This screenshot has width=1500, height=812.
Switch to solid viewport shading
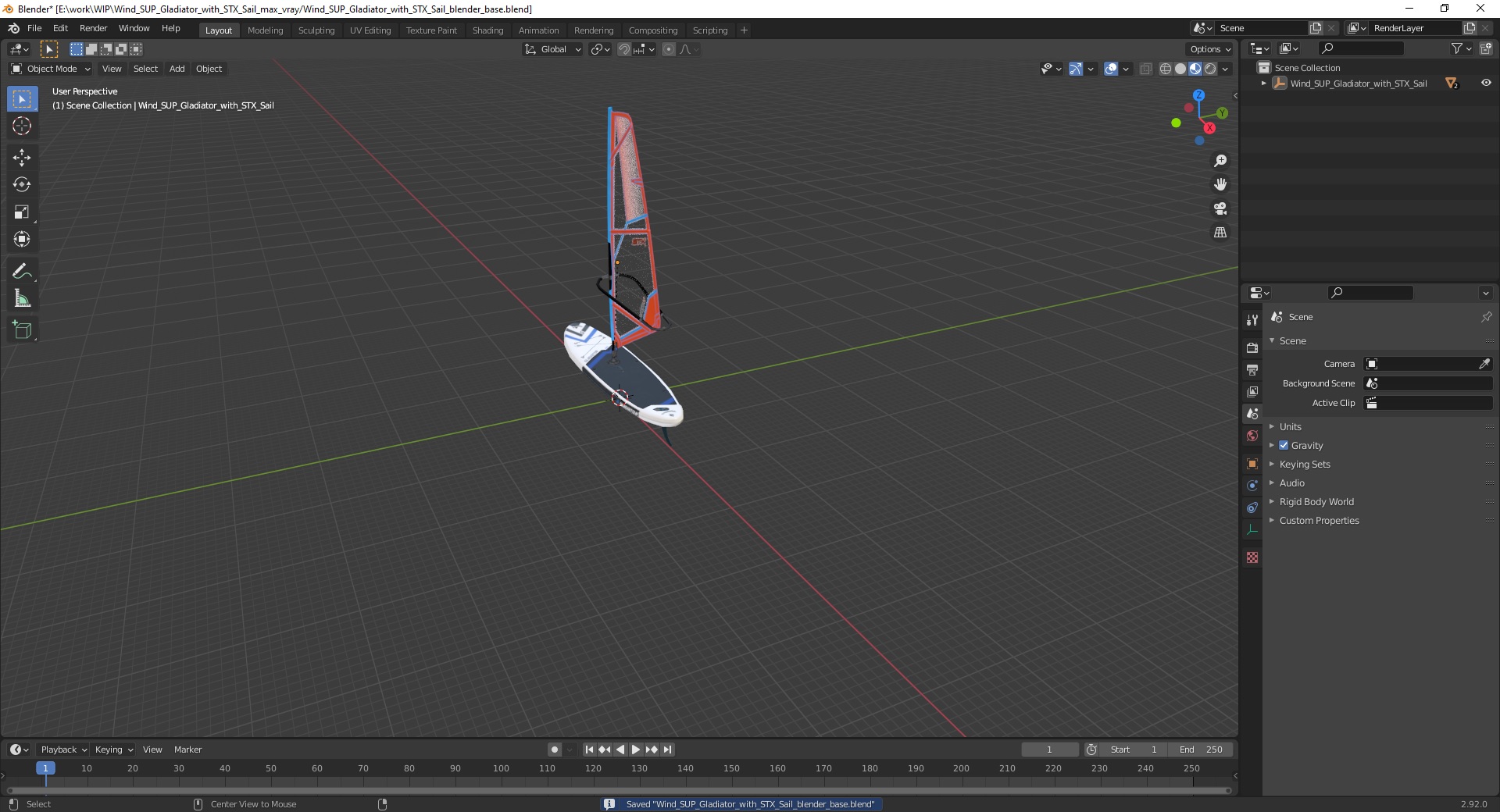coord(1180,69)
